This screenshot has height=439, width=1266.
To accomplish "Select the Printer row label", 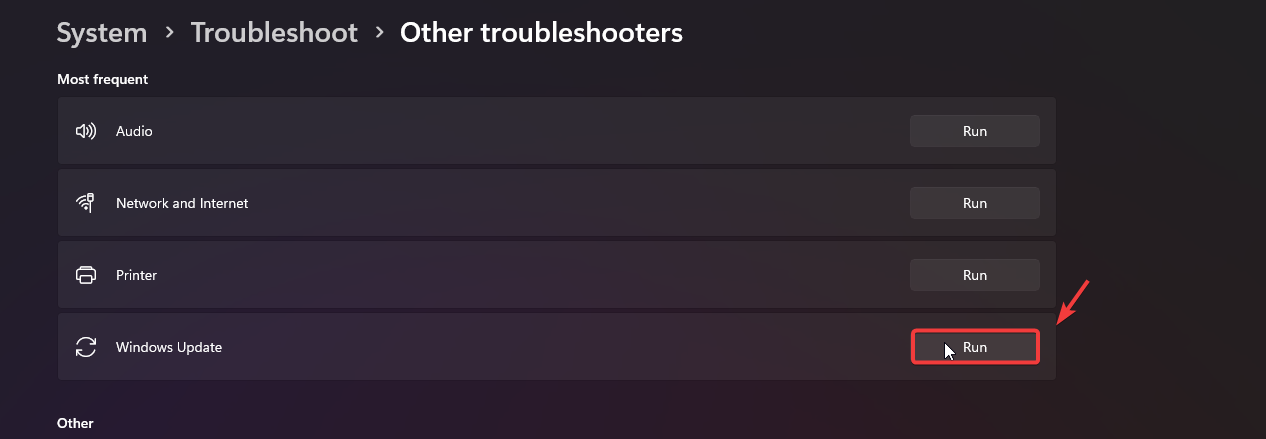I will tap(137, 275).
